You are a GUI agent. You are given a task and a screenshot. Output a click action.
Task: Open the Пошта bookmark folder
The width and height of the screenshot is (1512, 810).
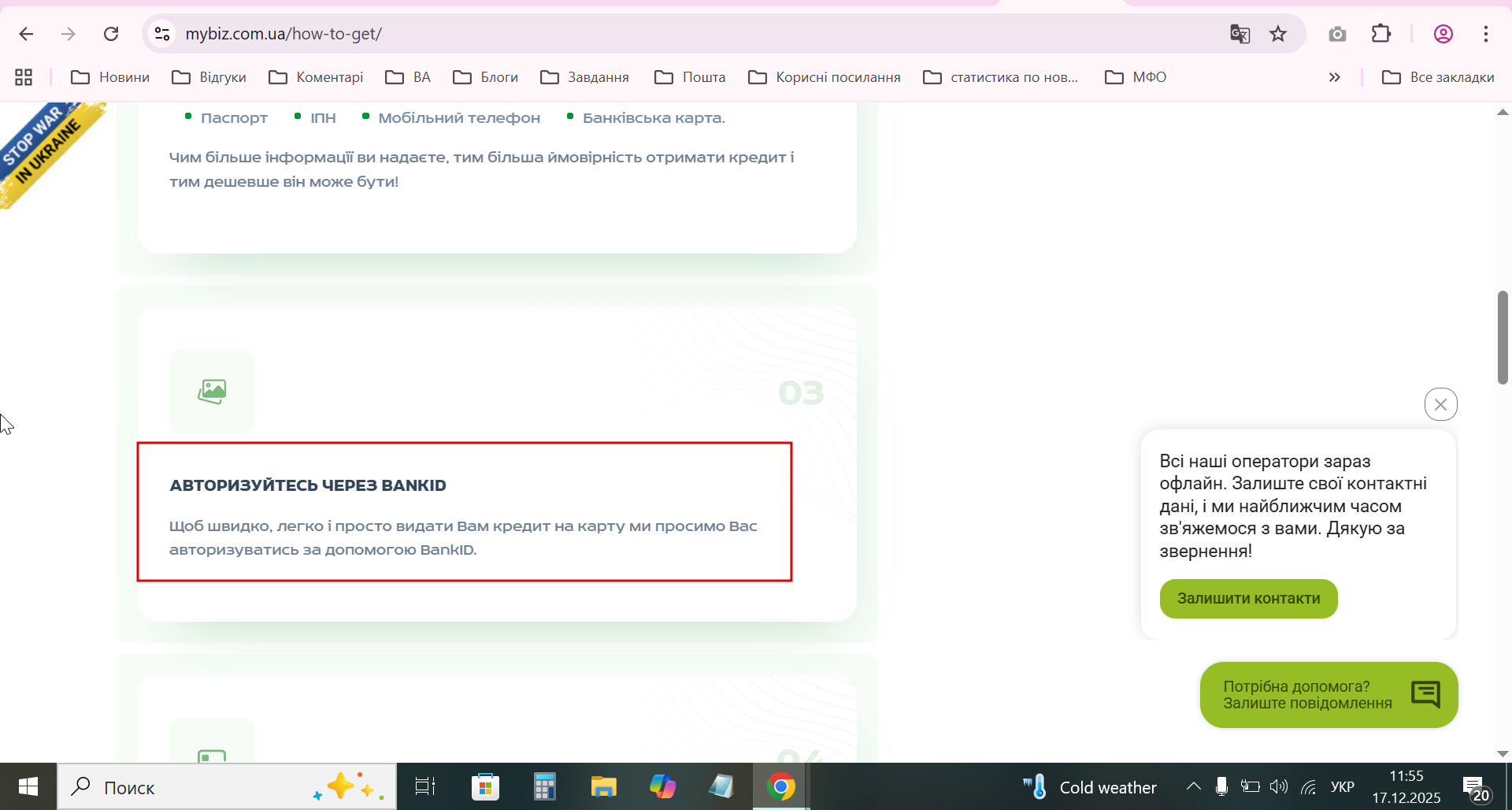pos(690,77)
